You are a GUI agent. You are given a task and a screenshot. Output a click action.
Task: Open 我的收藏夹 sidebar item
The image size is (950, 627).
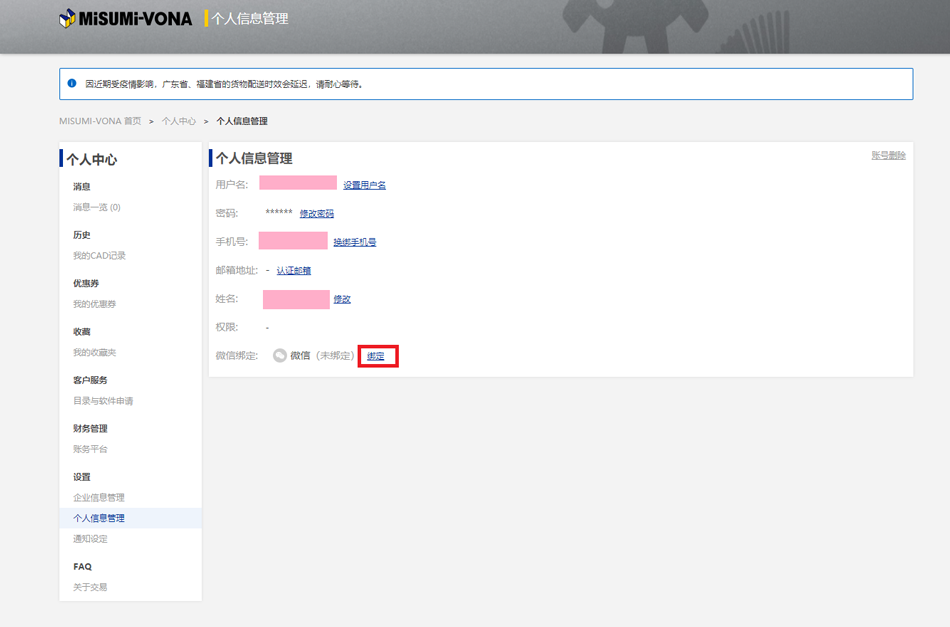(94, 353)
